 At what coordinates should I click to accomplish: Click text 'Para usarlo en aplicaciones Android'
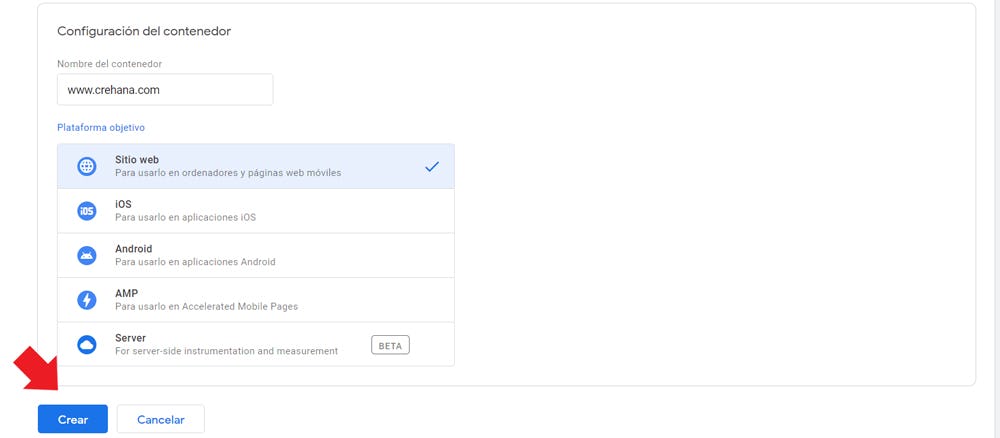(x=195, y=262)
